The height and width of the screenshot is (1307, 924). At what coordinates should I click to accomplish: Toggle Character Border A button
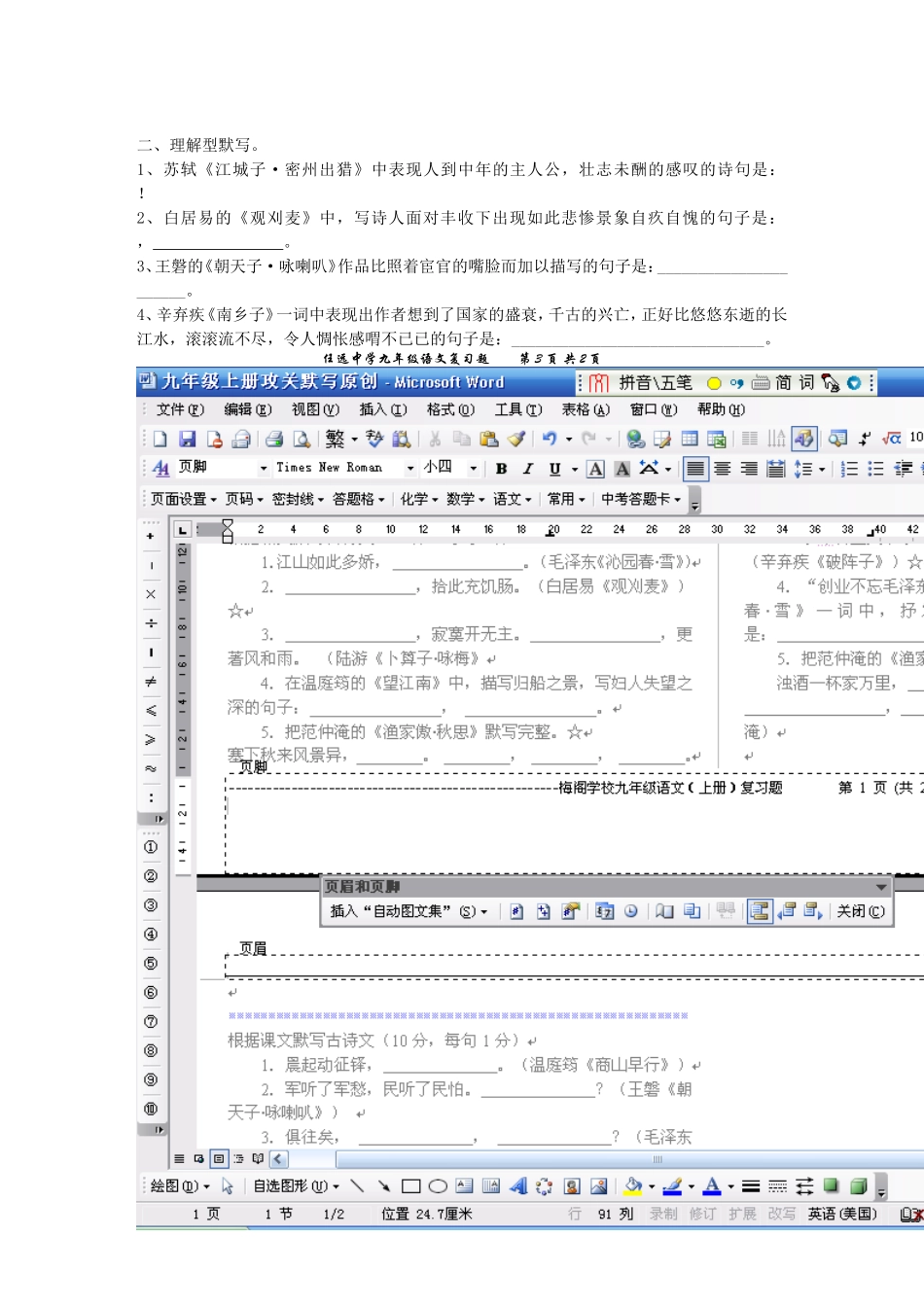coord(595,469)
